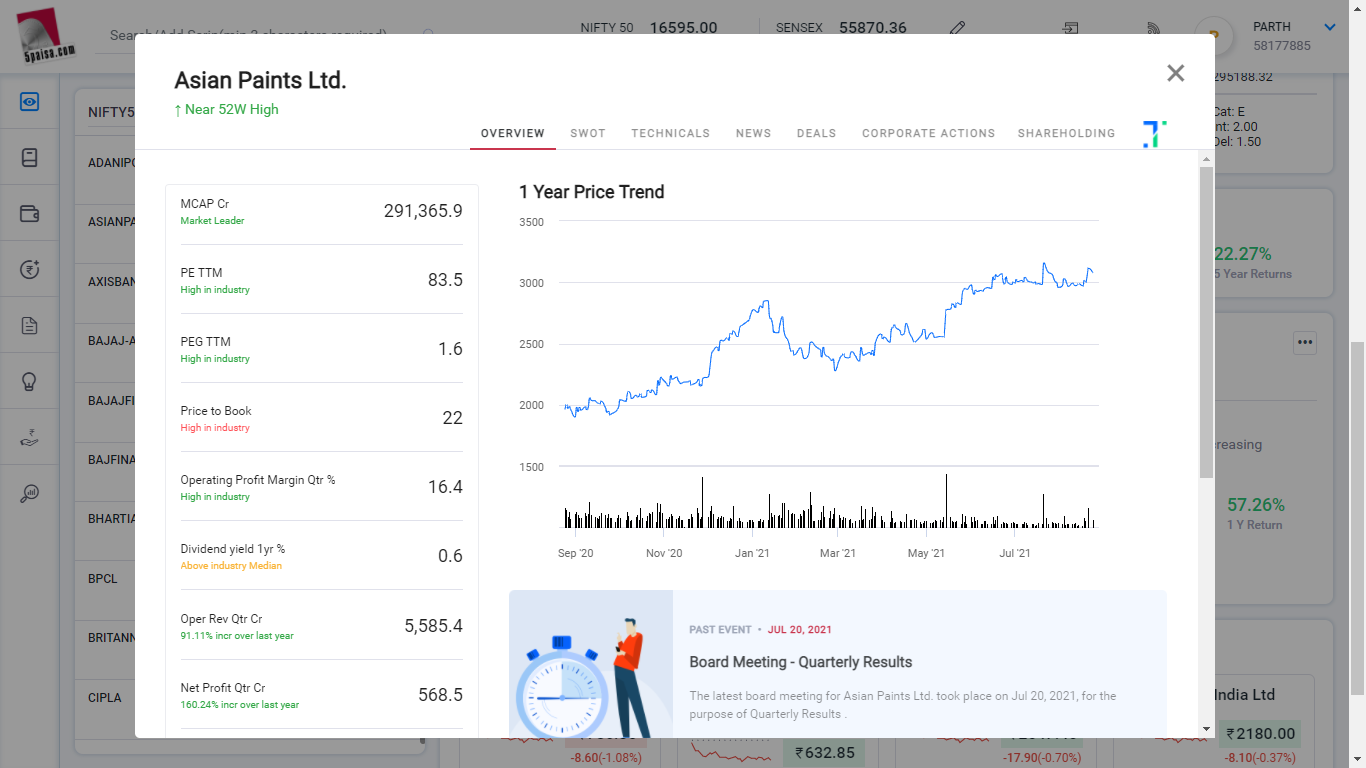
Task: Click the NIFTY 50 index value
Action: (x=683, y=28)
